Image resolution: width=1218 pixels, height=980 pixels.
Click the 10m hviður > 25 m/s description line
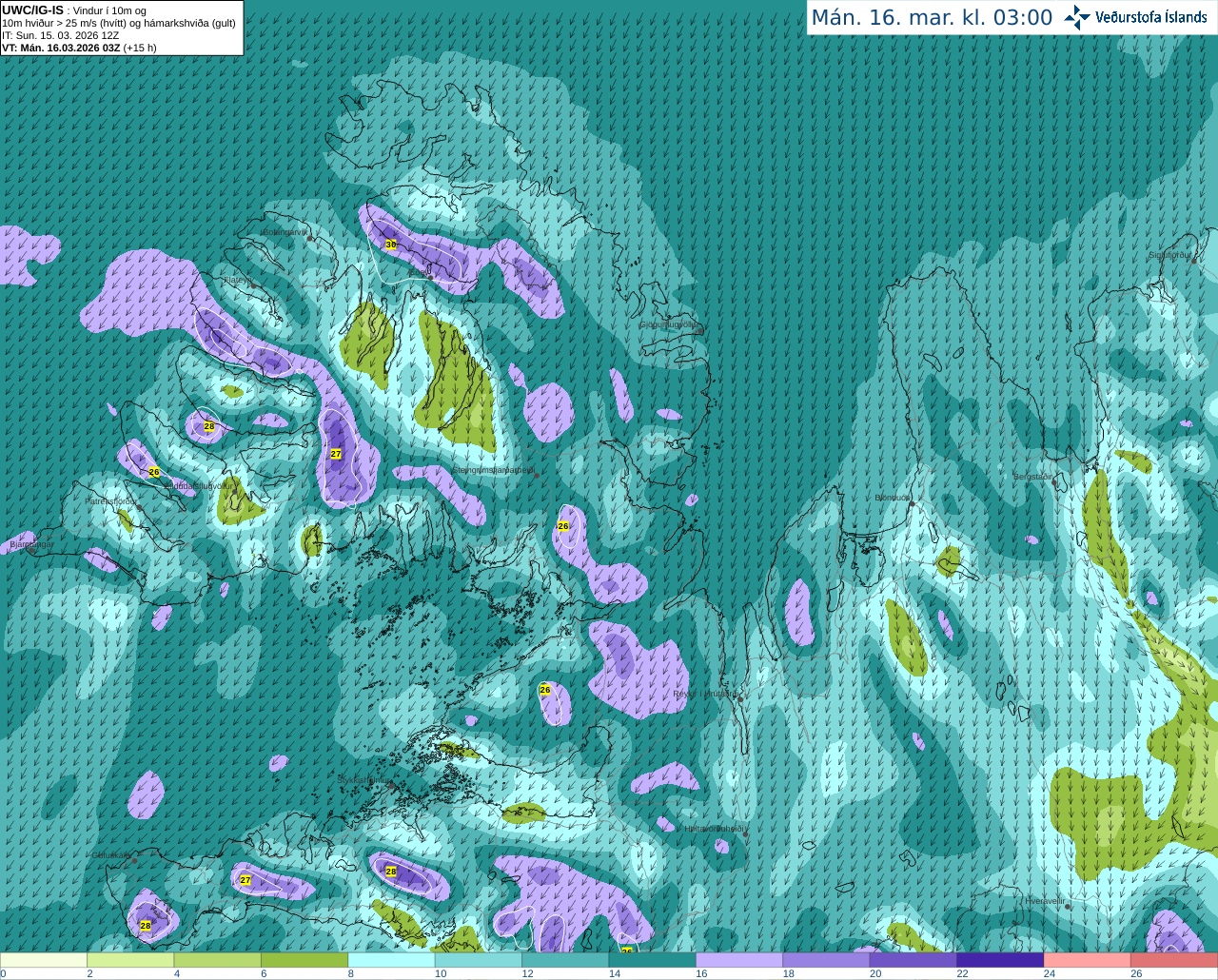click(119, 23)
